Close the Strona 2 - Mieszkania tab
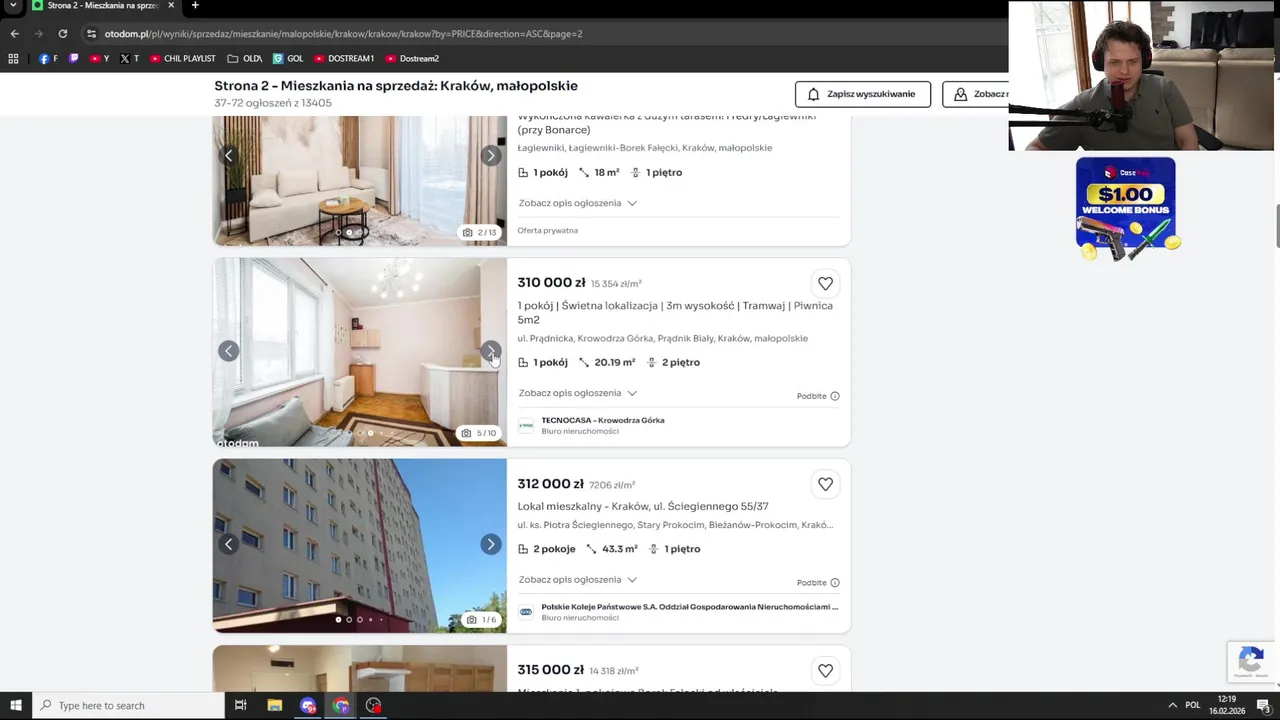This screenshot has width=1280, height=720. coord(171,5)
